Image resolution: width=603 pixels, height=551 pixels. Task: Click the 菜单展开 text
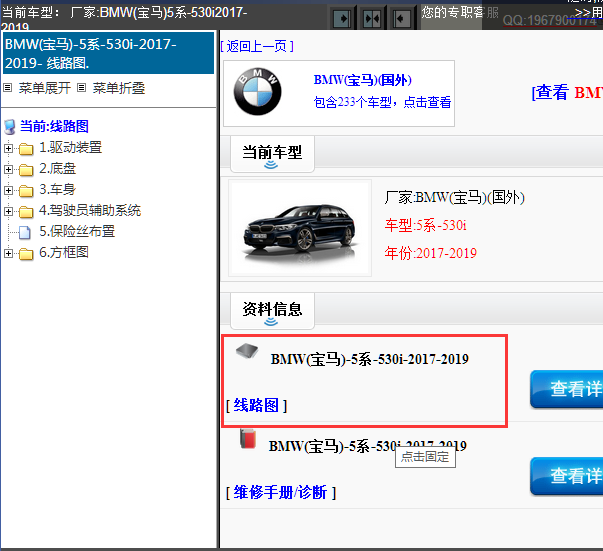45,88
